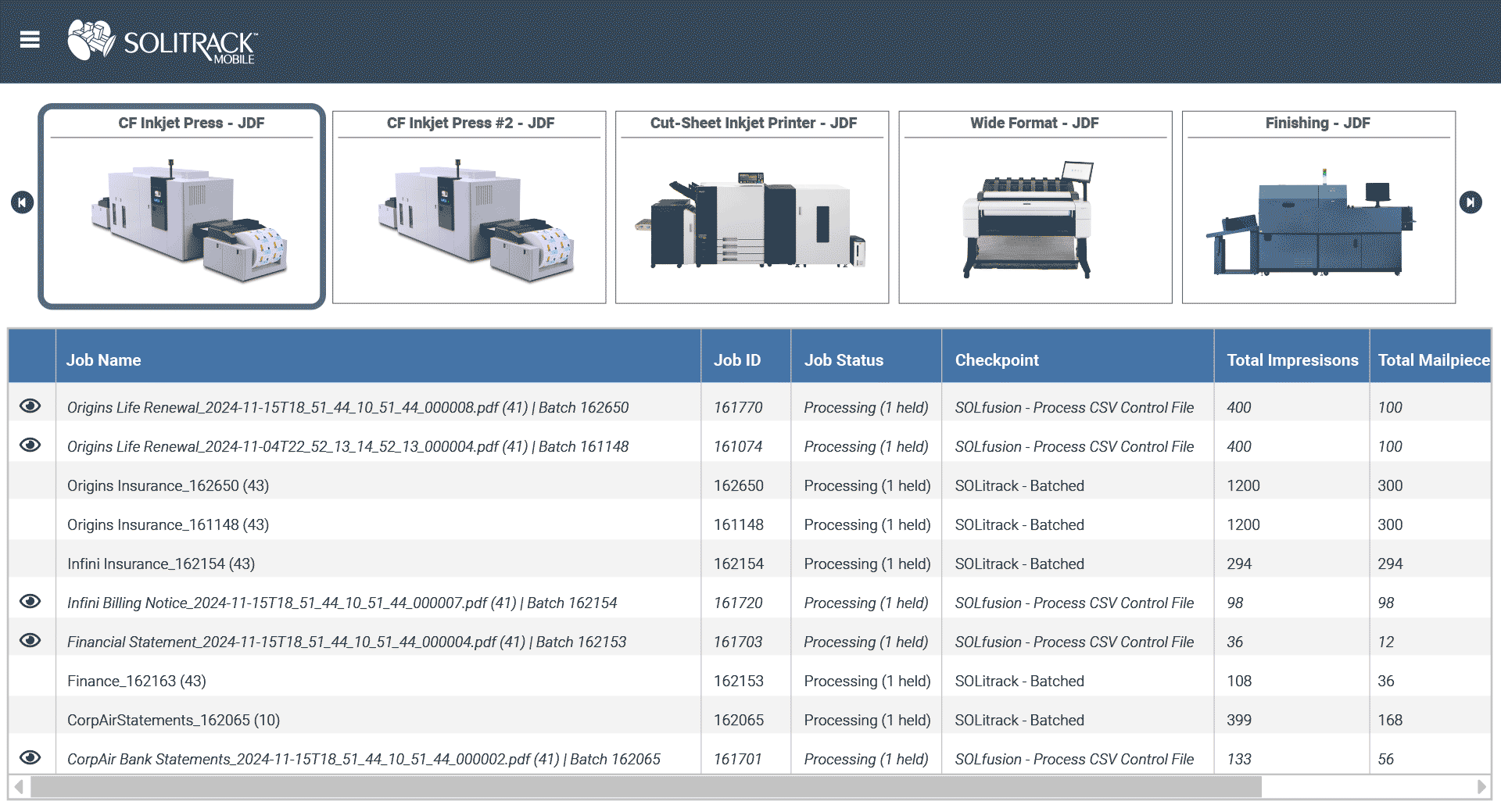Click Total Mailpiece value 56
1501x812 pixels.
click(1385, 759)
